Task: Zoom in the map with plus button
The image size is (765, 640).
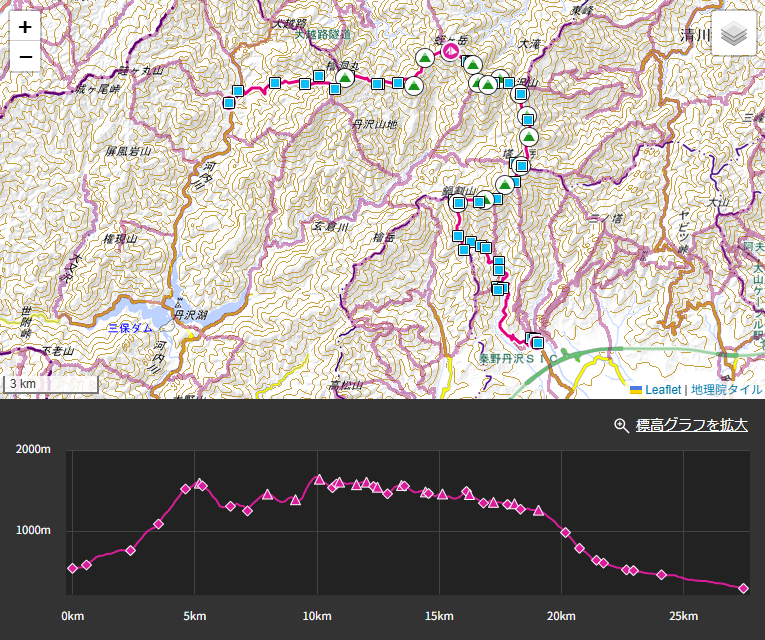Action: [x=25, y=27]
